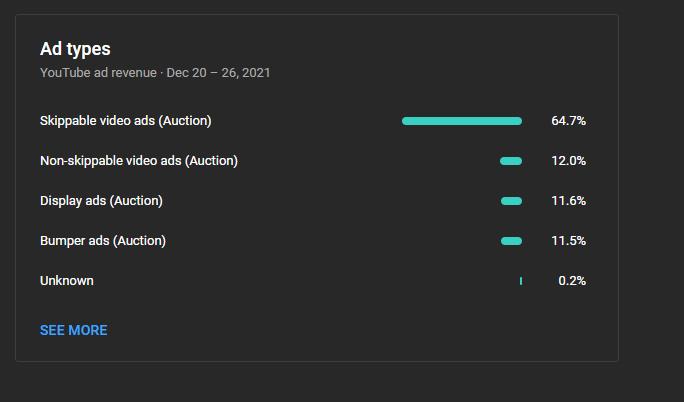
Task: Click the 11.6% percentage value
Action: pos(568,201)
